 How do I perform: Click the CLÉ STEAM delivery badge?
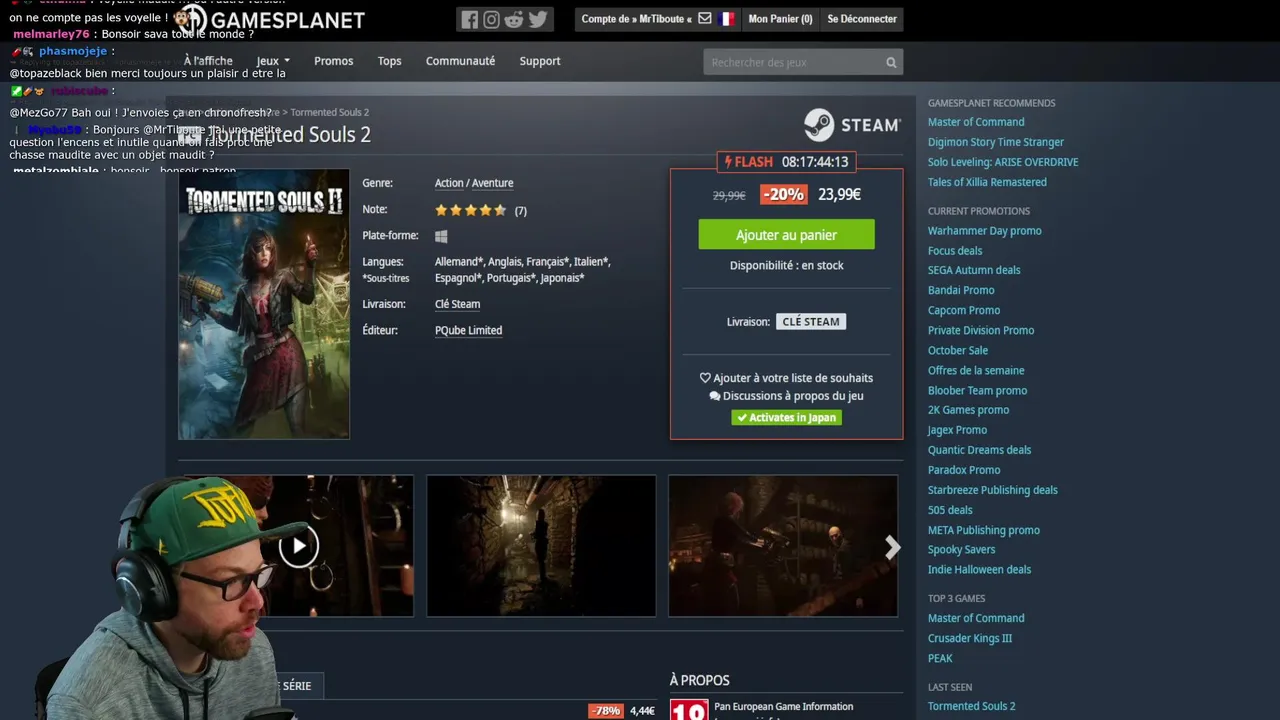(x=811, y=322)
